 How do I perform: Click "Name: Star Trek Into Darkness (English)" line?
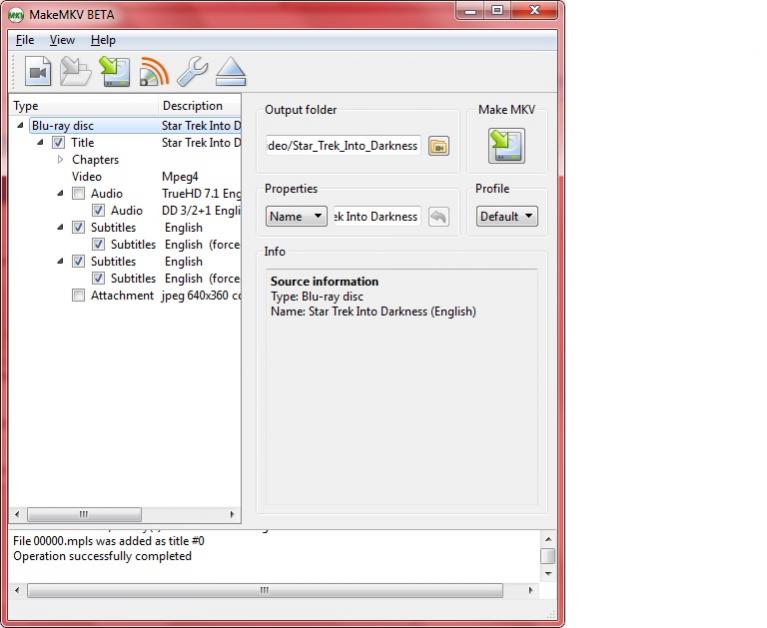373,312
